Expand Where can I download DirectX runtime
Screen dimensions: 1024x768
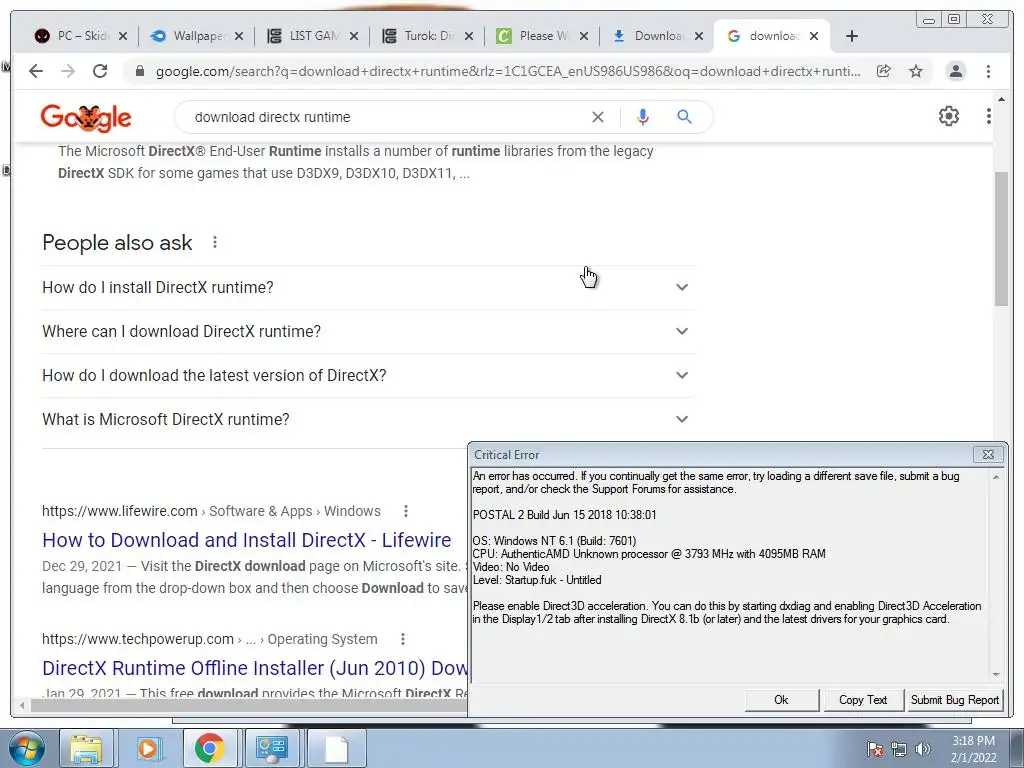[368, 331]
